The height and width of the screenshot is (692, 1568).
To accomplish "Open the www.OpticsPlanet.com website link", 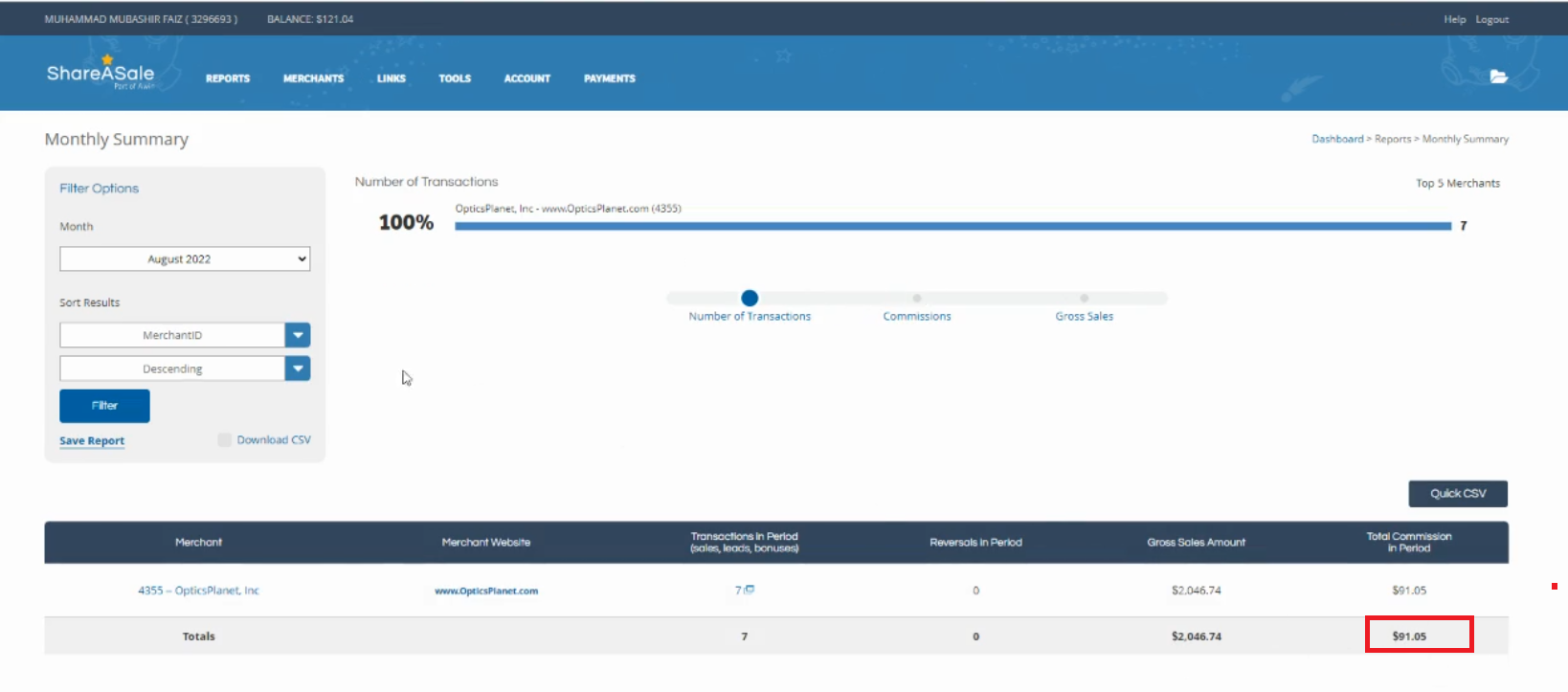I will (x=486, y=591).
